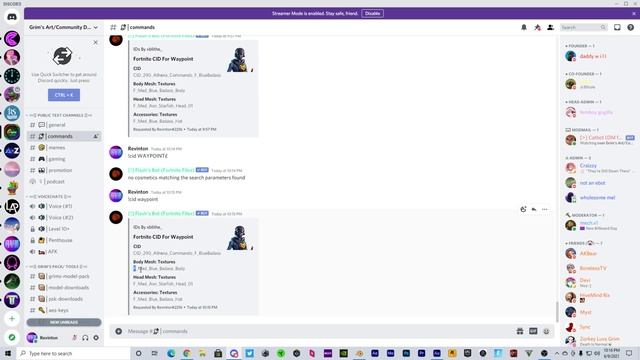
Task: Add reaction to bottom bot message
Action: (523, 209)
